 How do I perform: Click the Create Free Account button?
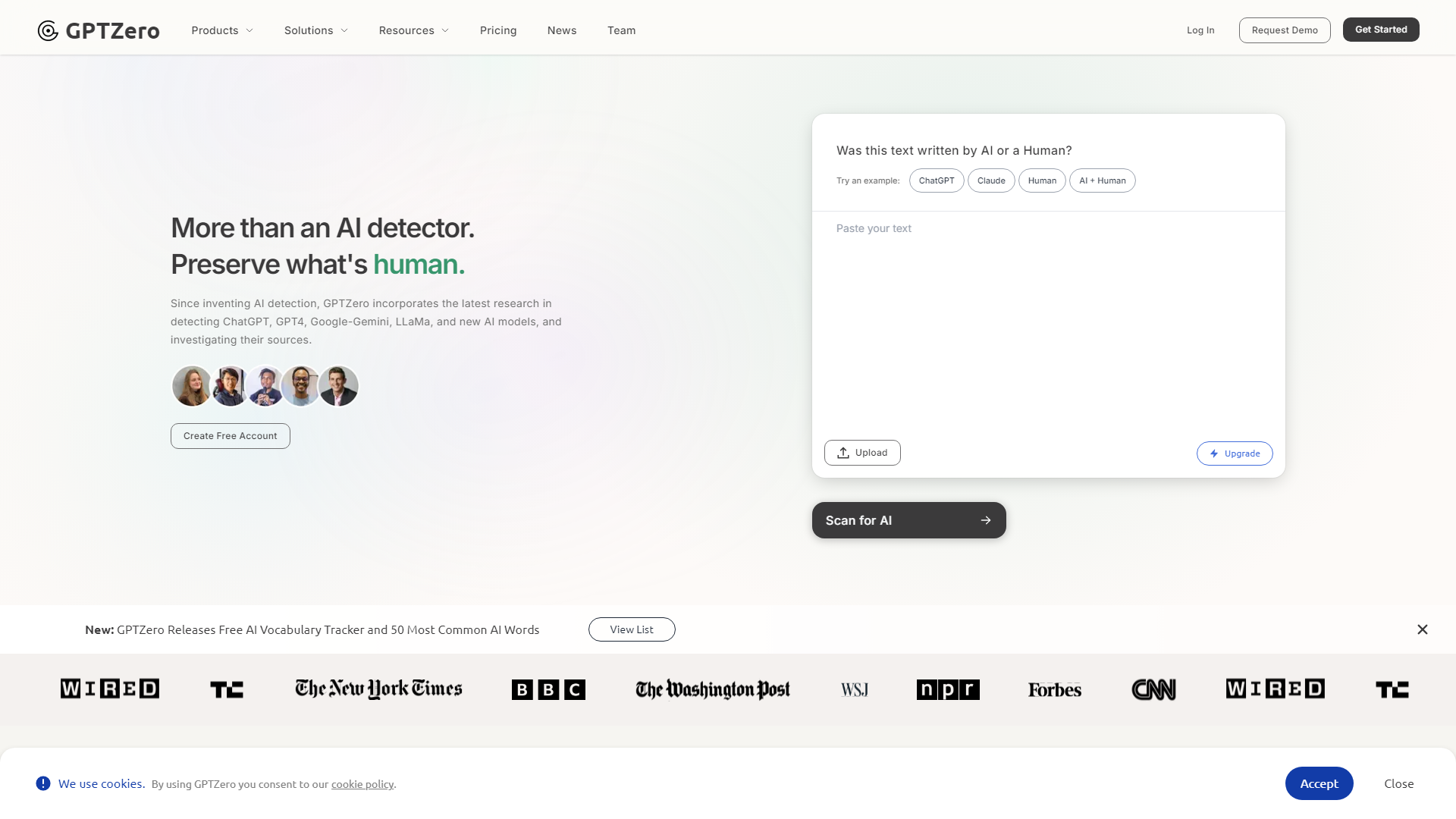229,435
